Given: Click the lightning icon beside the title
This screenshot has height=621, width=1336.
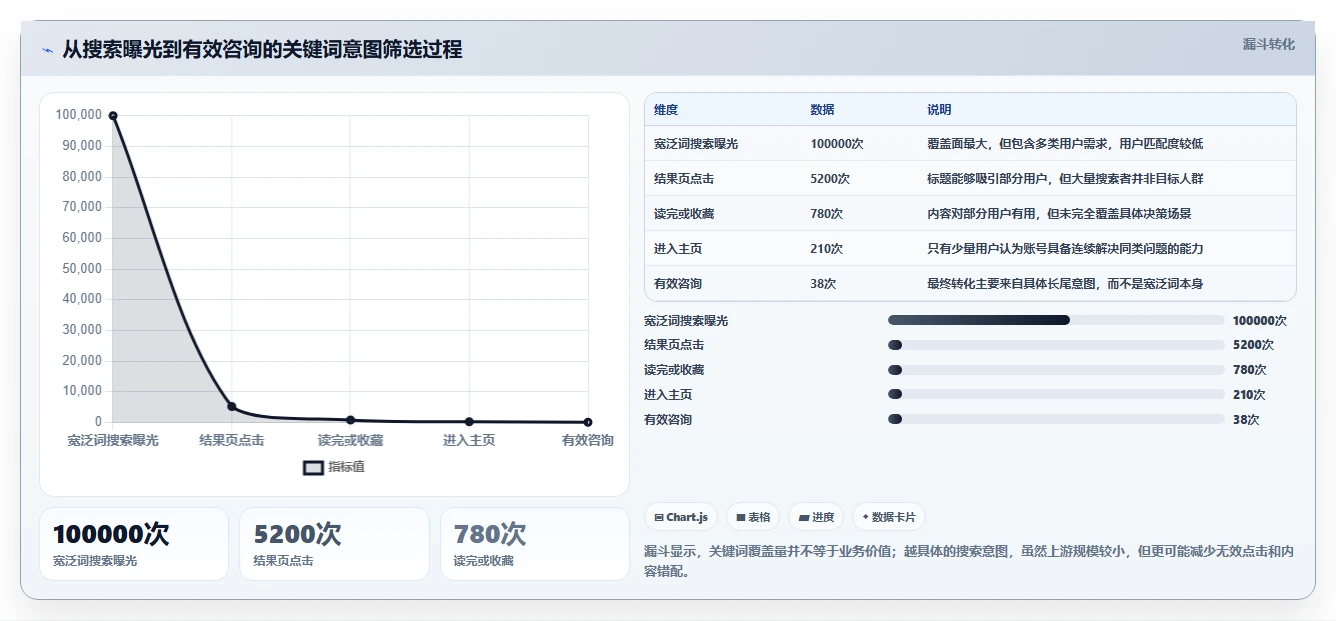Looking at the screenshot, I should pyautogui.click(x=47, y=50).
